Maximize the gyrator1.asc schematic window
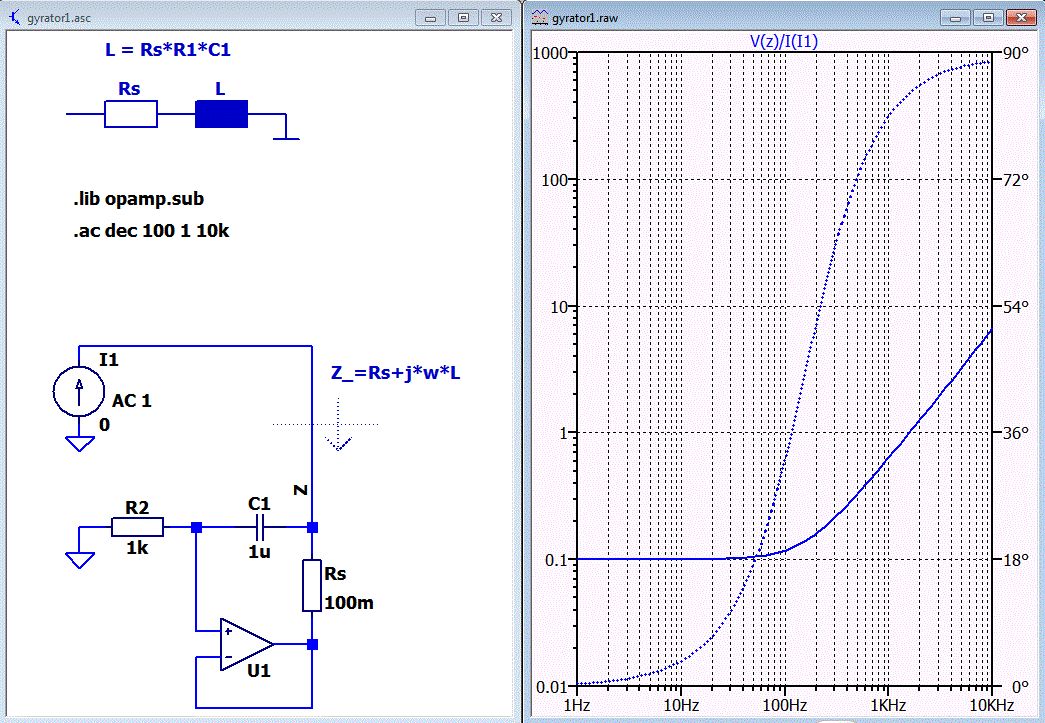This screenshot has height=723, width=1045. pos(463,17)
